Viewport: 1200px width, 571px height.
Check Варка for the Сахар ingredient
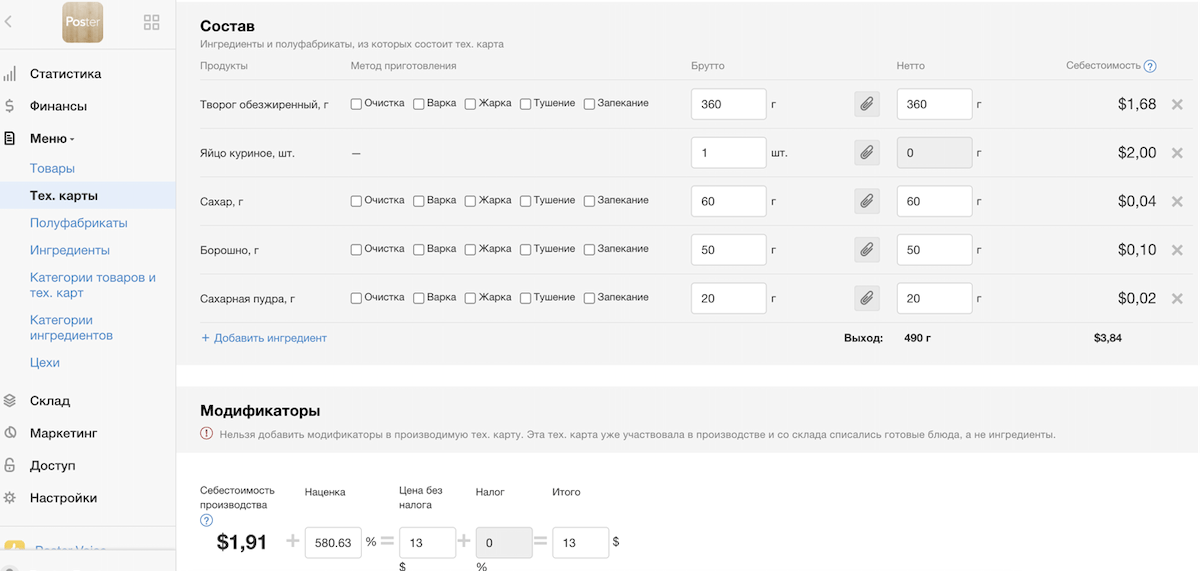point(419,201)
